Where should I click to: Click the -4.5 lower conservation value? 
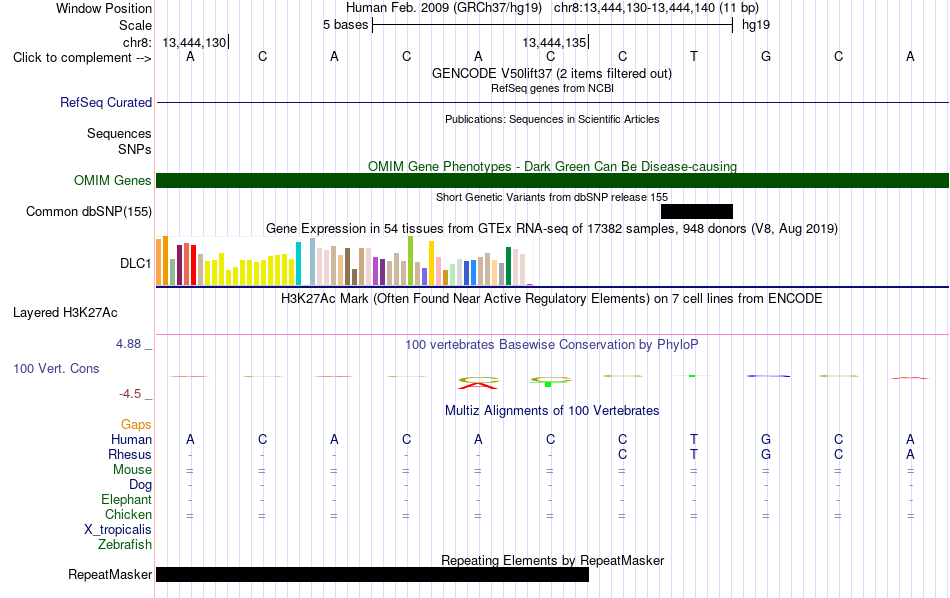coord(130,394)
